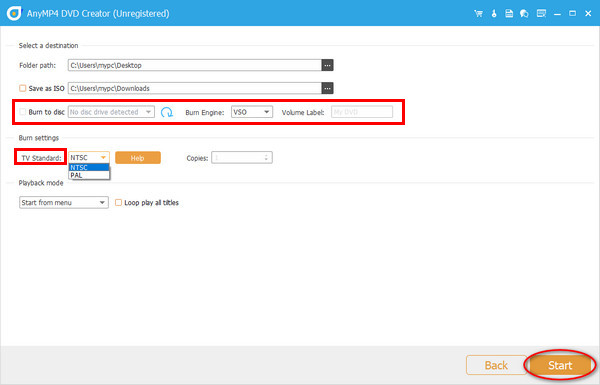This screenshot has width=600, height=385.
Task: Select PAL in the dropdown list
Action: 89,175
